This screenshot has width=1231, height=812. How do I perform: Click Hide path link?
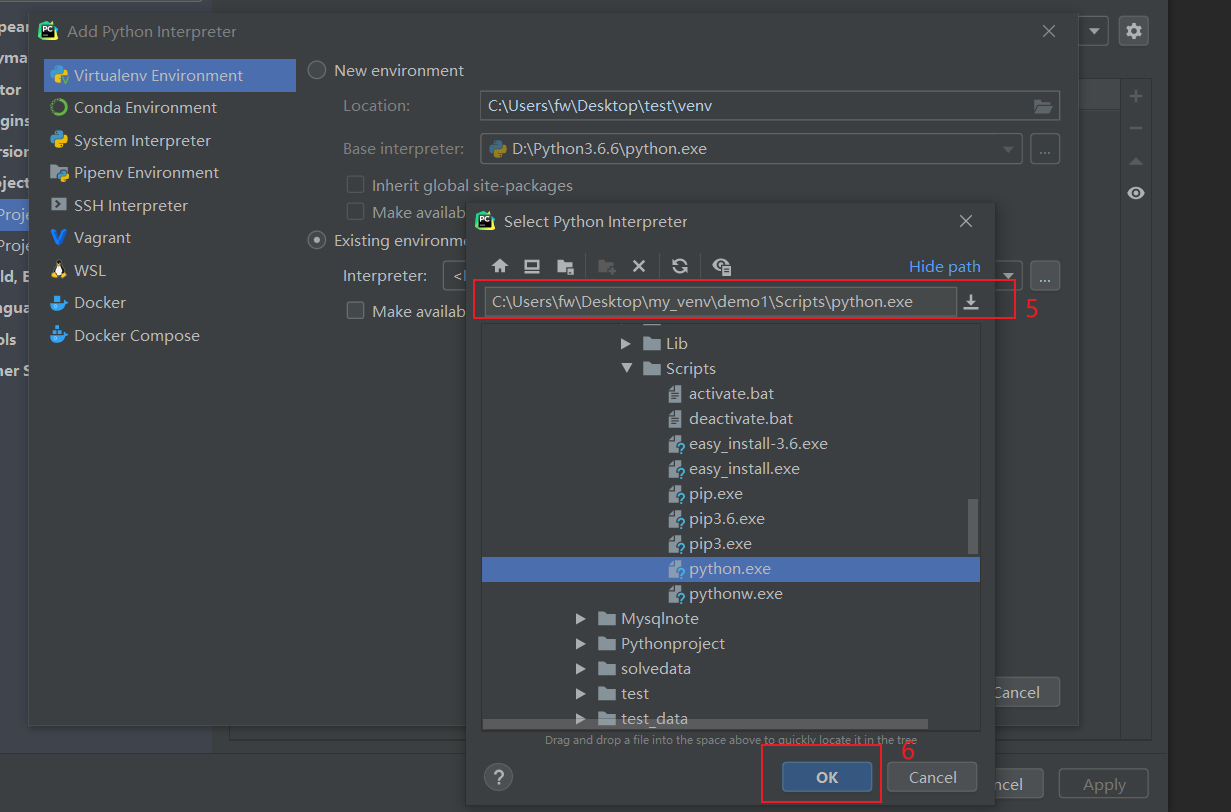(x=945, y=266)
